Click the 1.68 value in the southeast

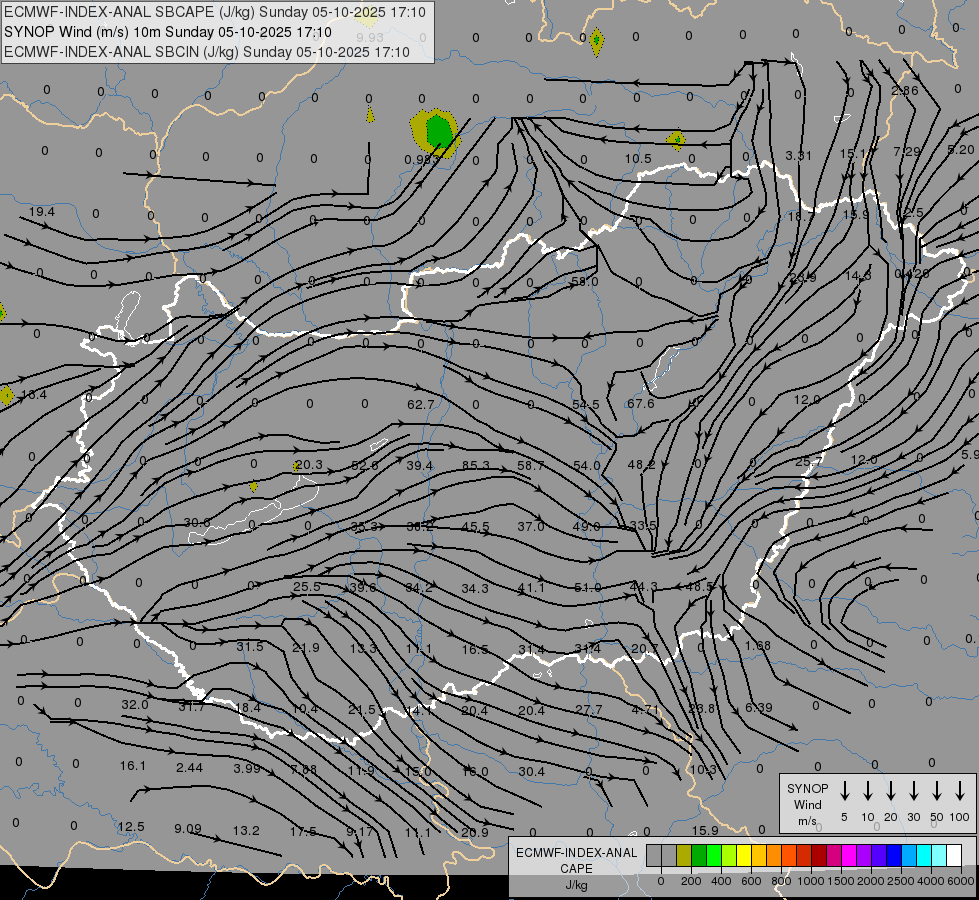pyautogui.click(x=757, y=645)
